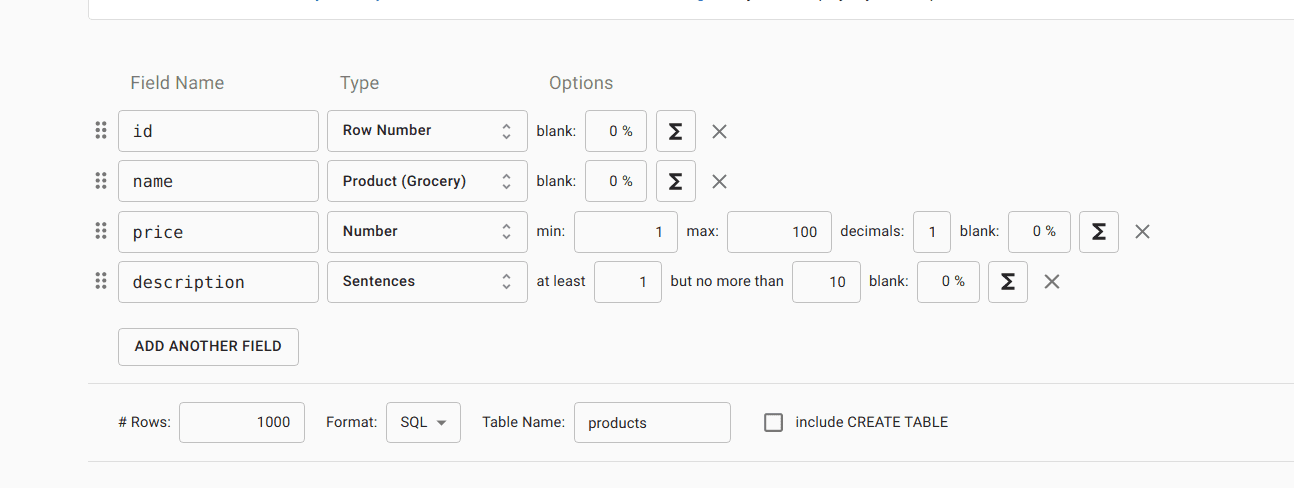This screenshot has height=488, width=1294.
Task: Click the price max value input
Action: [779, 232]
